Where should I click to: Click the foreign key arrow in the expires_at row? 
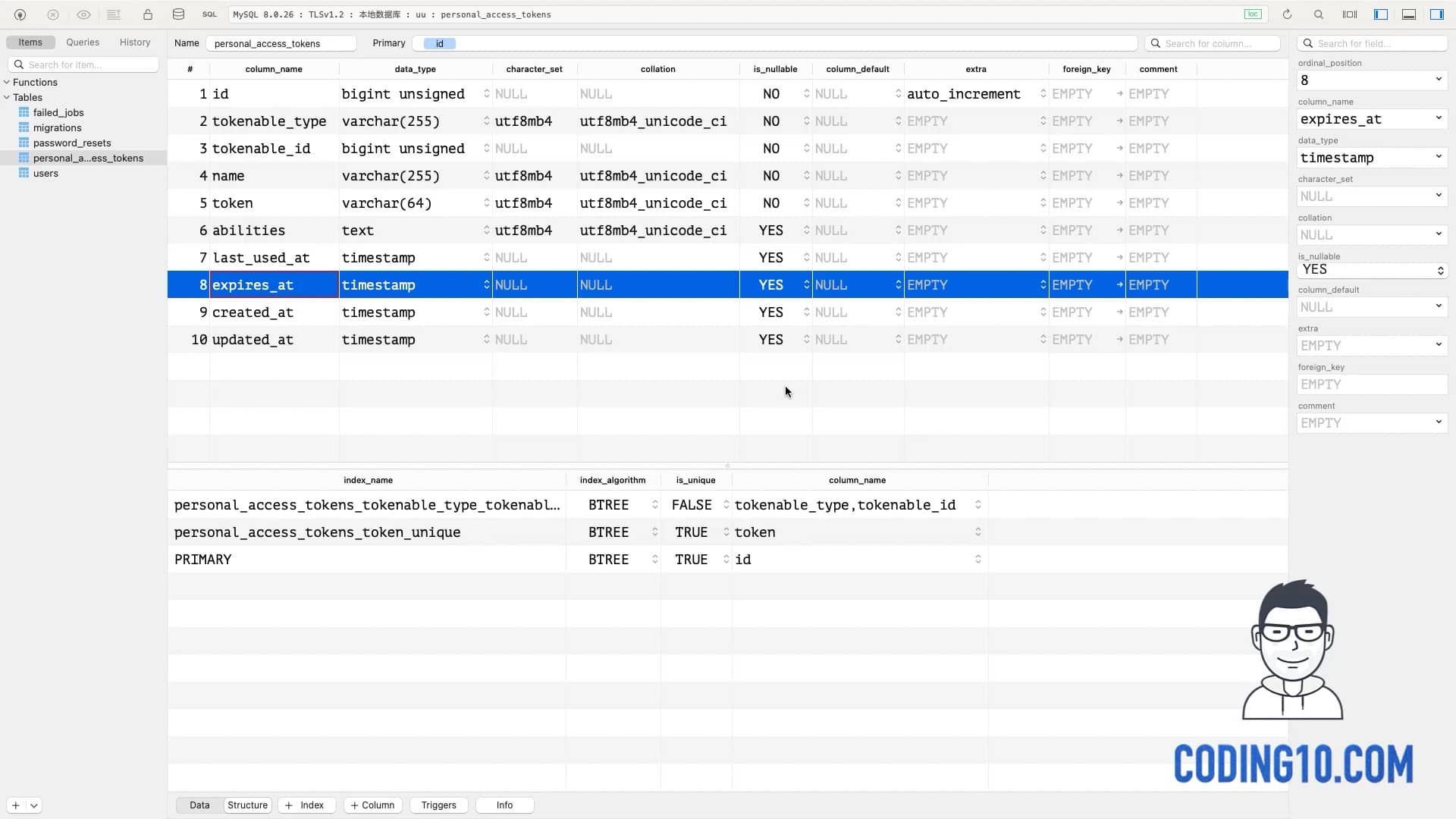tap(1119, 284)
